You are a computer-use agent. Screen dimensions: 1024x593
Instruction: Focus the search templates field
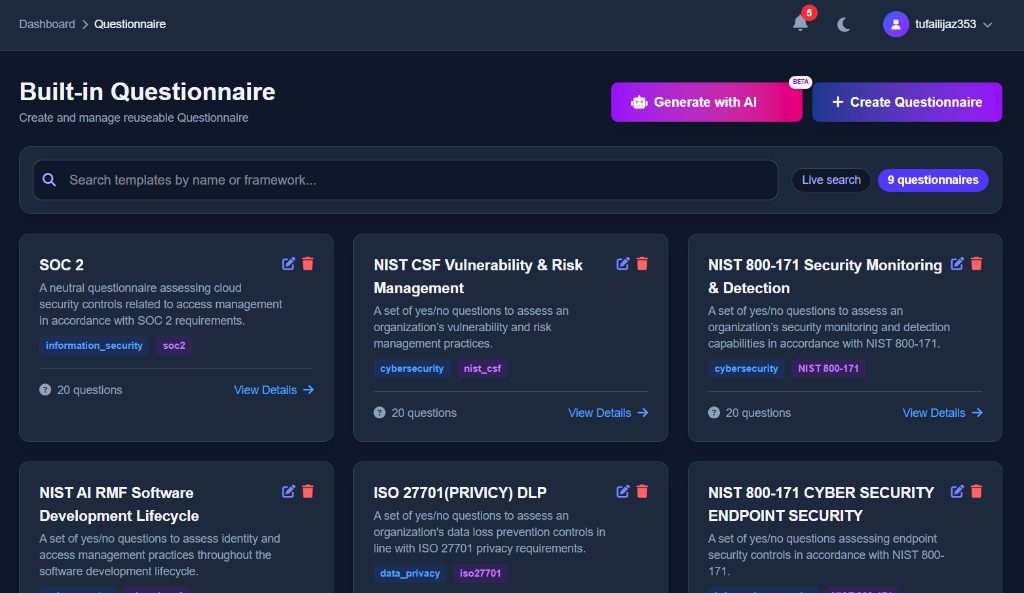[x=406, y=180]
